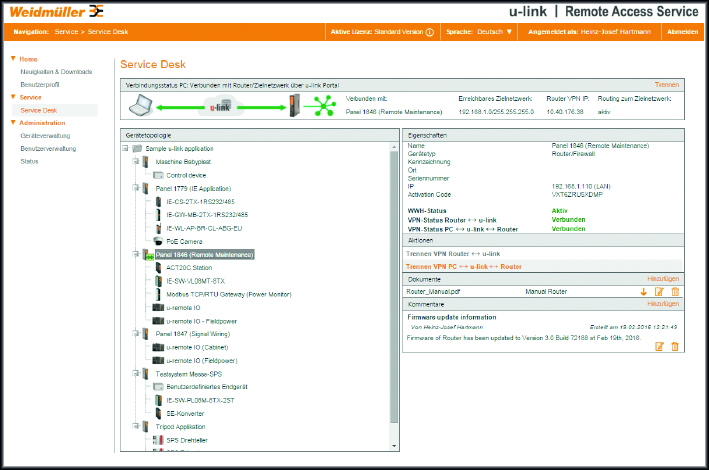This screenshot has height=470, width=709.
Task: Collapse the Testsystem Messe-SPS node
Action: [x=136, y=374]
